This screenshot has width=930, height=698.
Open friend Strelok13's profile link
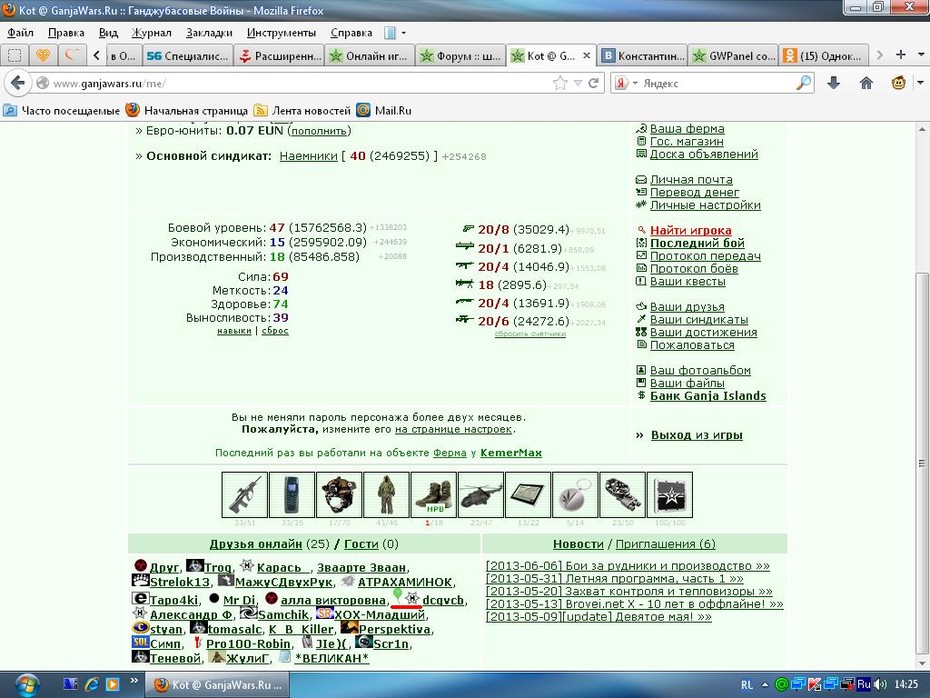coord(179,582)
